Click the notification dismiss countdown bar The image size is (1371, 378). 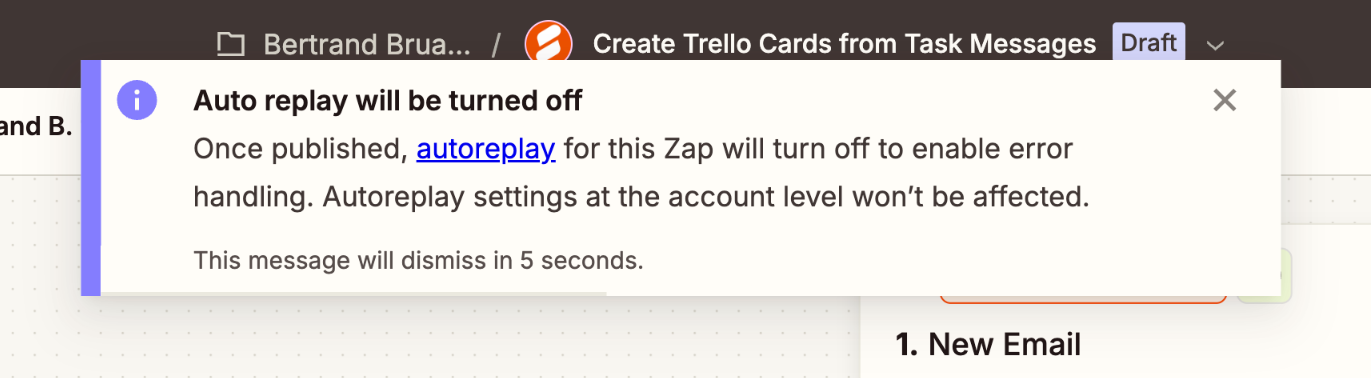coord(354,294)
